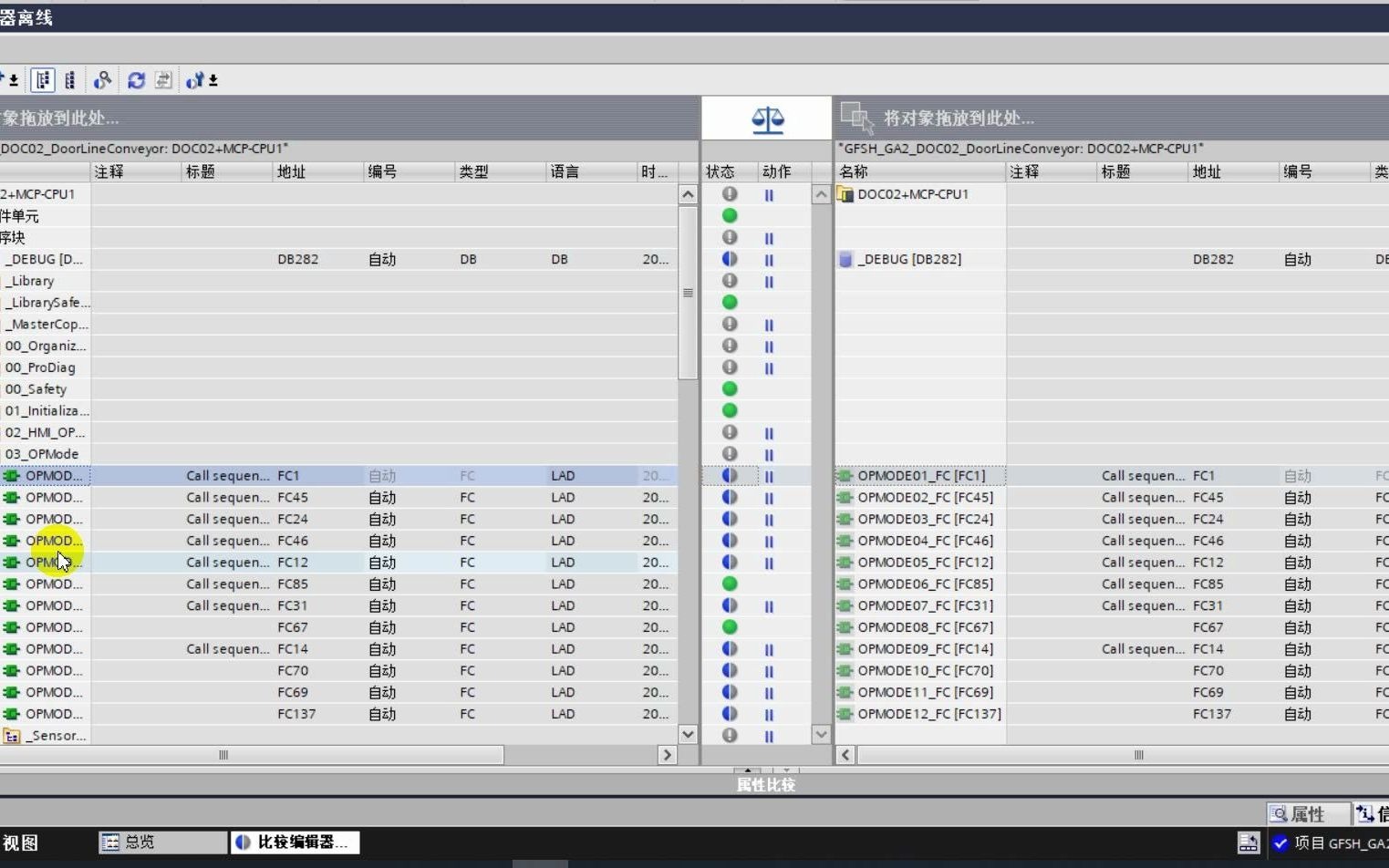Click the status bar icon left of project checkmark
This screenshot has height=868, width=1389.
(1248, 842)
